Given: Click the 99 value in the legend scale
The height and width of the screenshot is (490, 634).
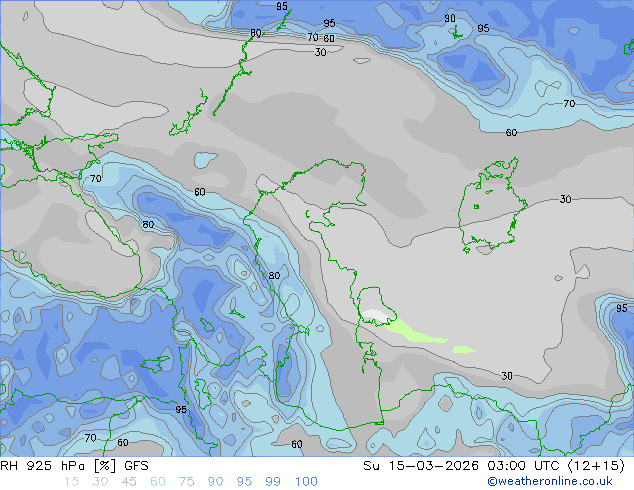Looking at the screenshot, I should tap(273, 482).
